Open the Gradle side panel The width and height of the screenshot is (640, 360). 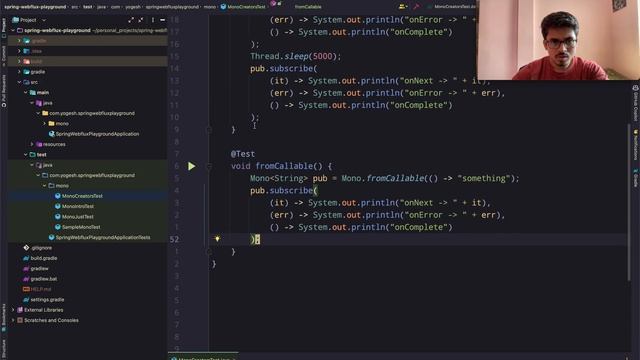(x=636, y=177)
